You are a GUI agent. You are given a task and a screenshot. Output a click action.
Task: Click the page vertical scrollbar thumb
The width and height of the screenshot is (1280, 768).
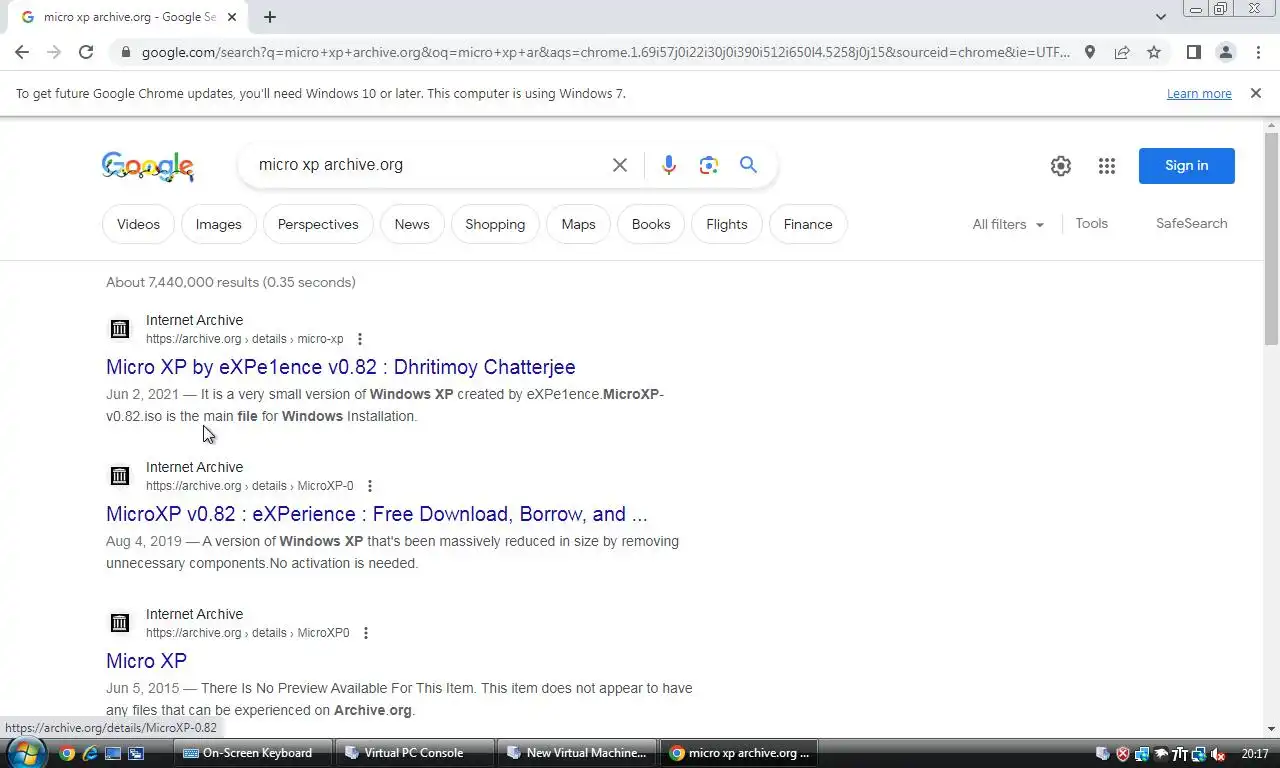click(1271, 238)
